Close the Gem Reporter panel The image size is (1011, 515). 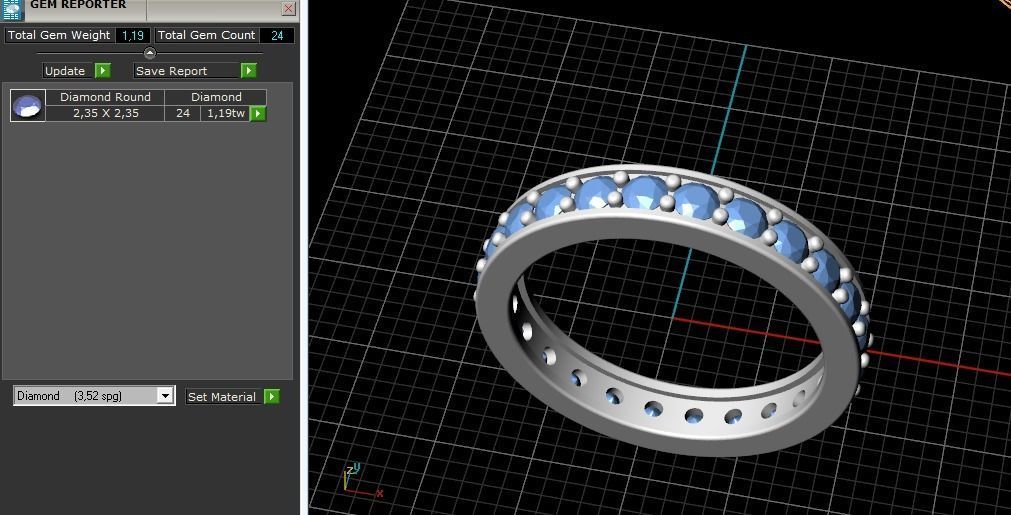coord(289,8)
